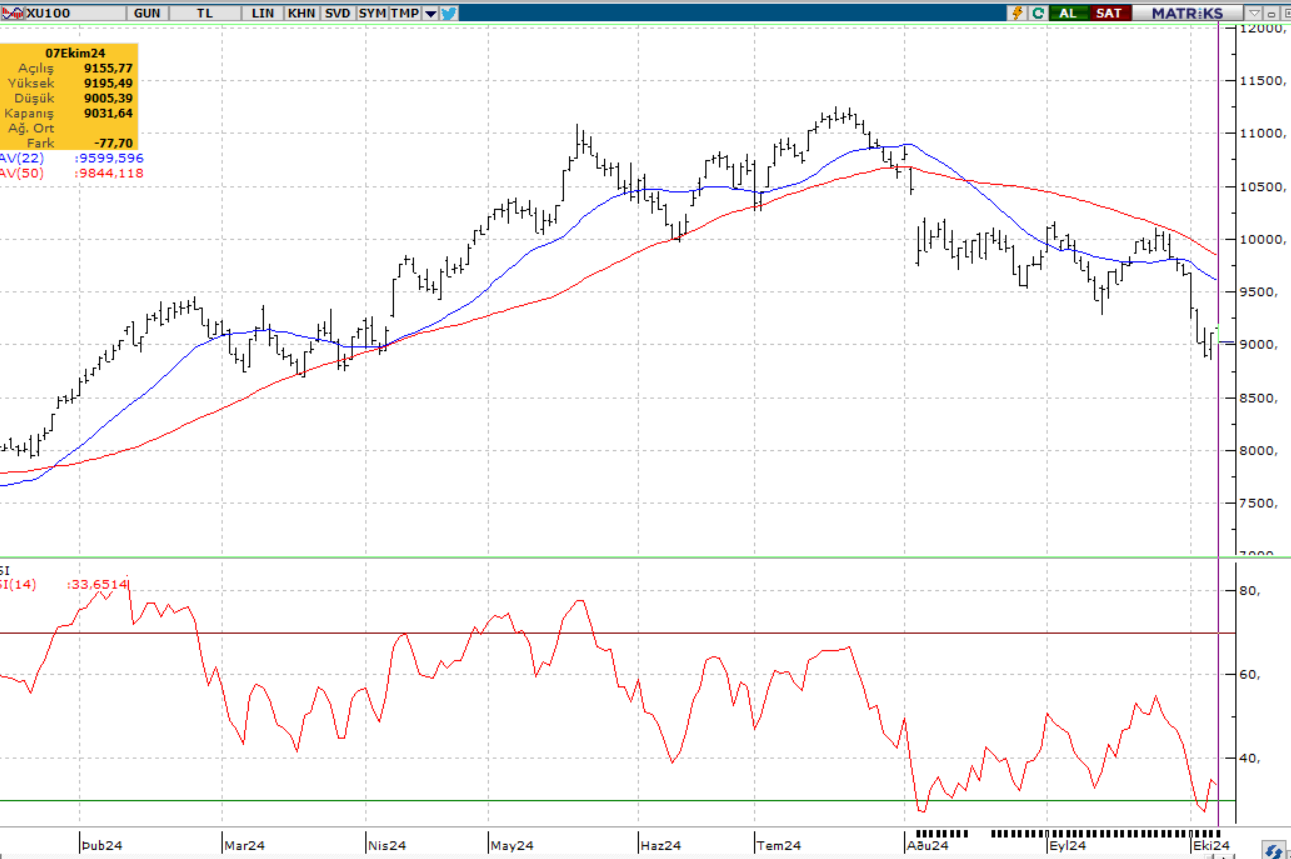Click the chart icon beside XU100
The width and height of the screenshot is (1291, 859).
tap(13, 13)
